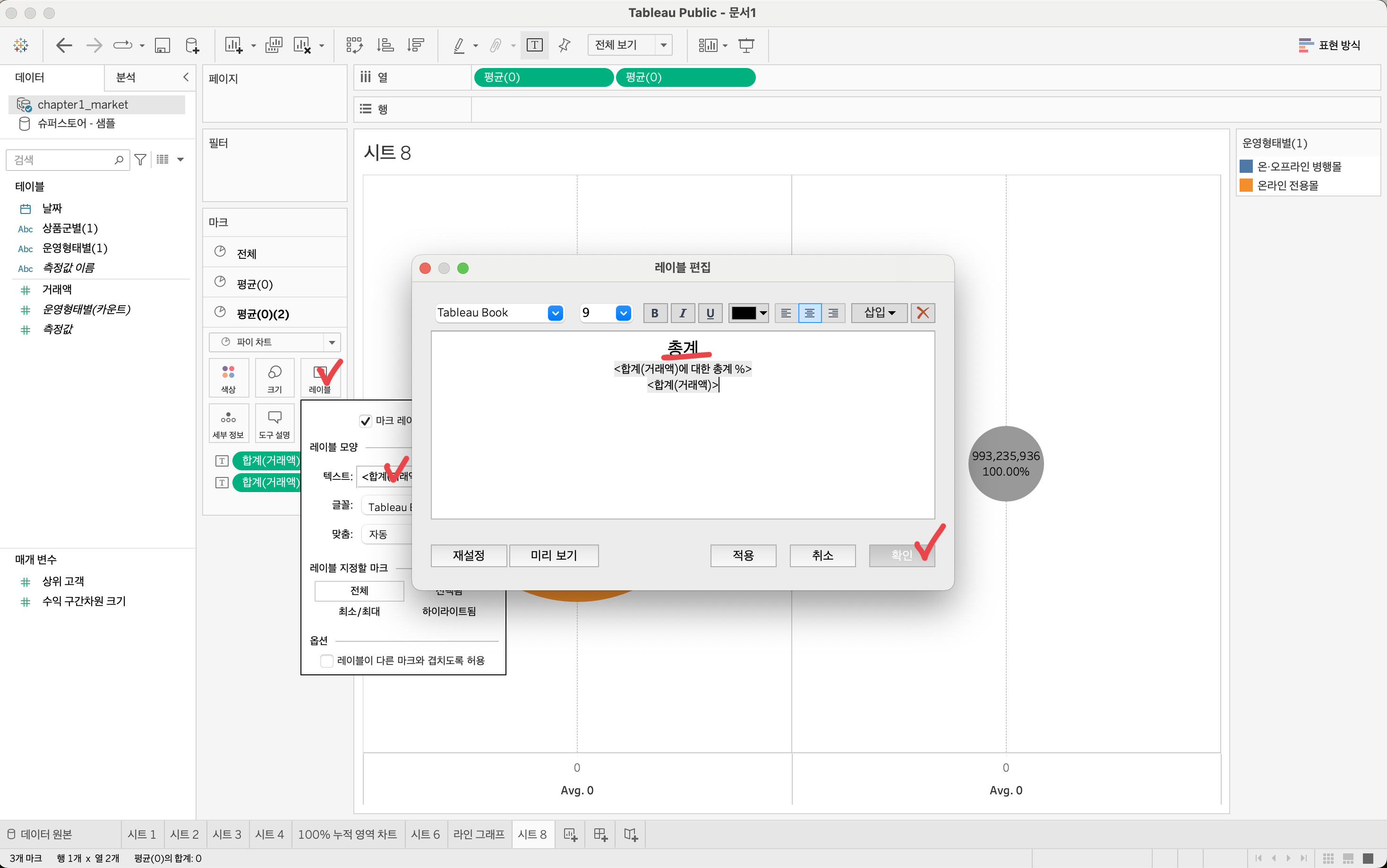The width and height of the screenshot is (1387, 868).
Task: Open the pie chart mark type dropdown
Action: tap(332, 342)
